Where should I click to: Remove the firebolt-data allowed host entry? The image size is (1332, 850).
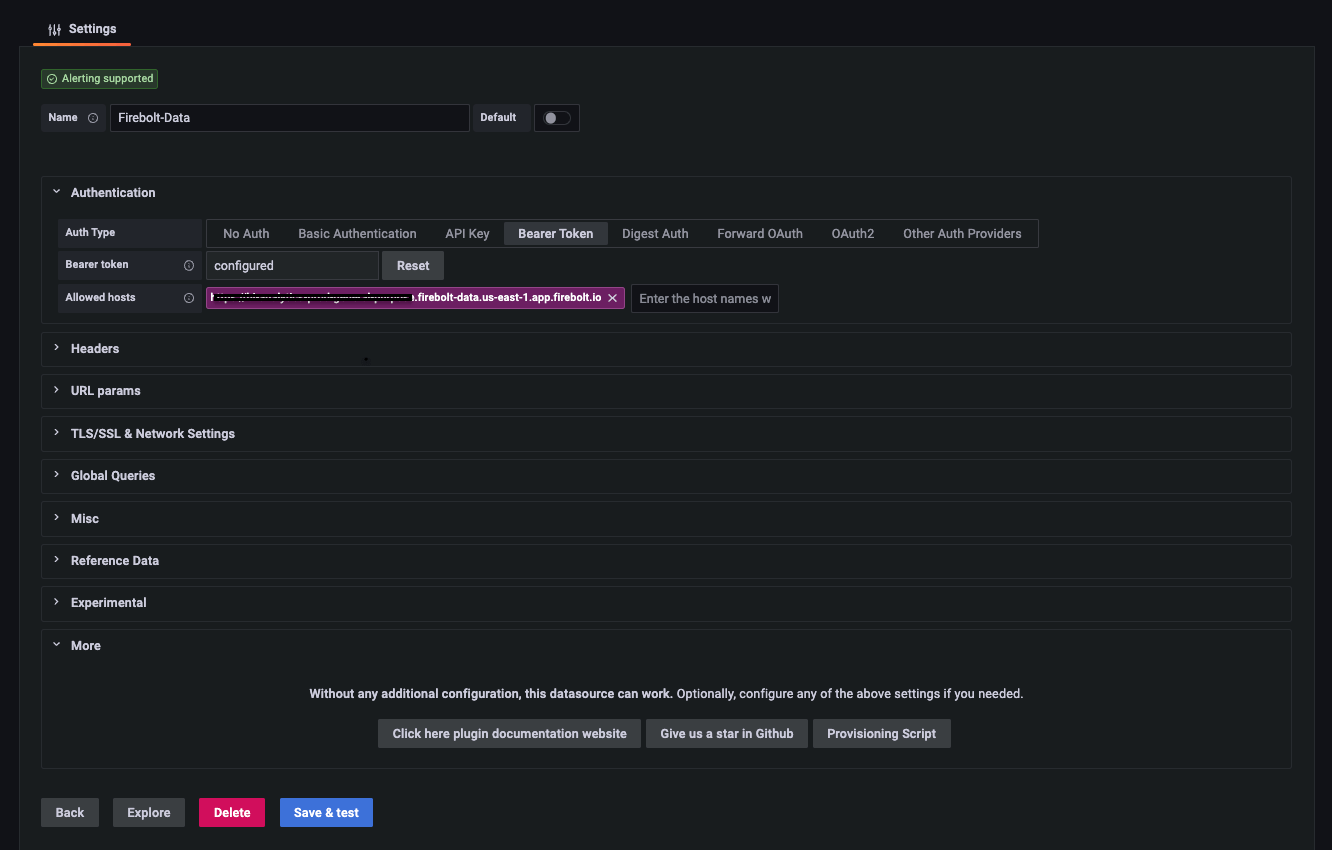point(613,297)
